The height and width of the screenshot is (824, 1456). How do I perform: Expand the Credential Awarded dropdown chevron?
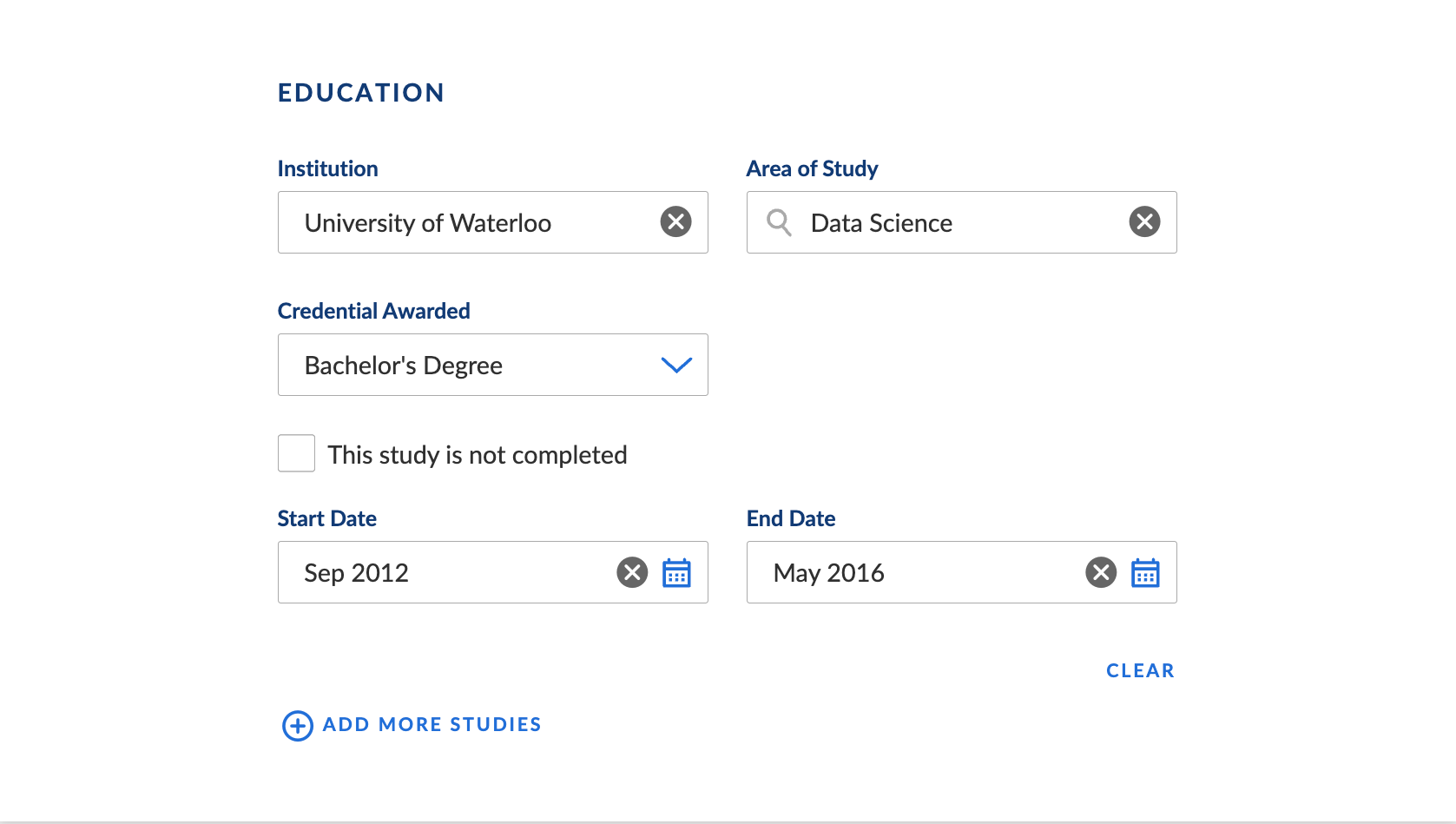(x=676, y=365)
